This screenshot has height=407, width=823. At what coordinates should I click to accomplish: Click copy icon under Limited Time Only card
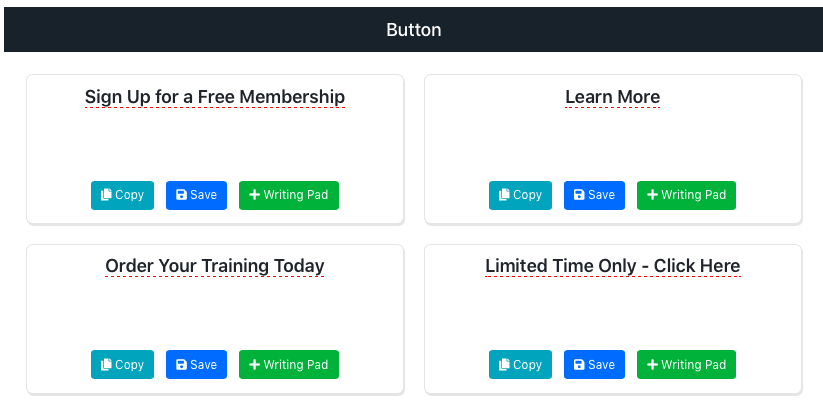504,364
